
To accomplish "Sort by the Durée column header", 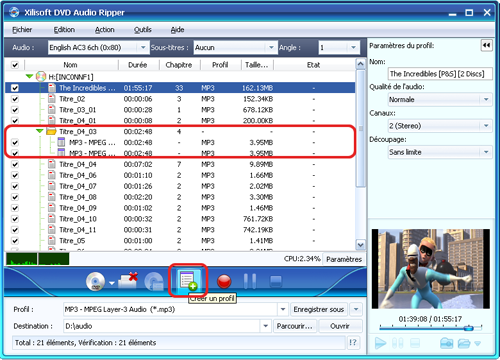I will (x=138, y=65).
